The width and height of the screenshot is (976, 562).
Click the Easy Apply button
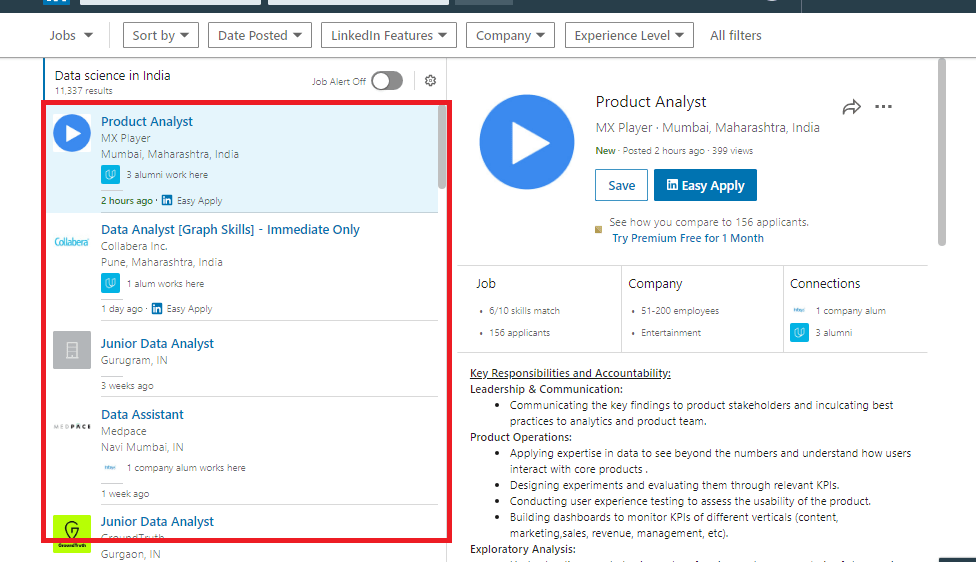pos(705,185)
